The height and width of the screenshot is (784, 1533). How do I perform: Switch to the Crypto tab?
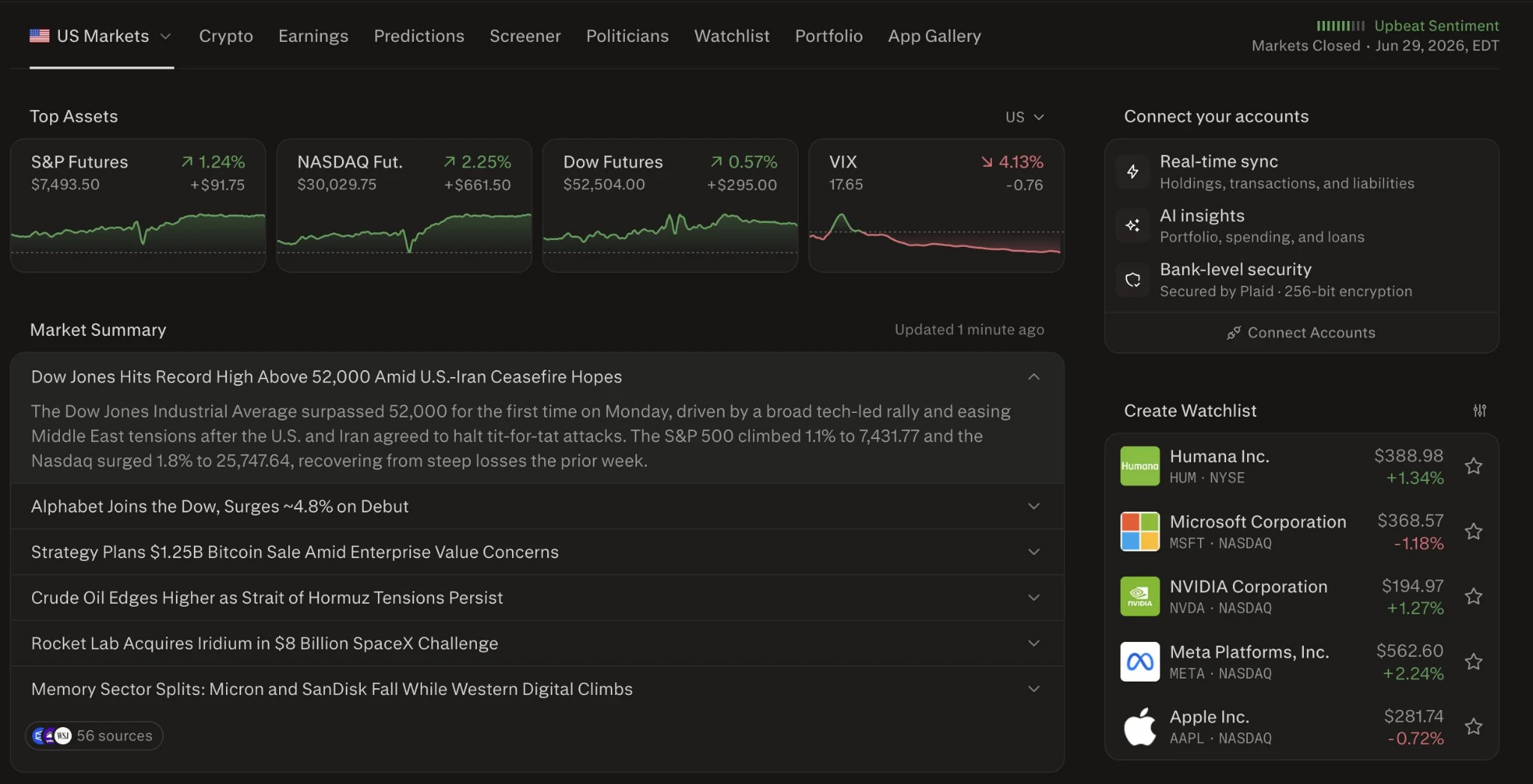click(225, 36)
